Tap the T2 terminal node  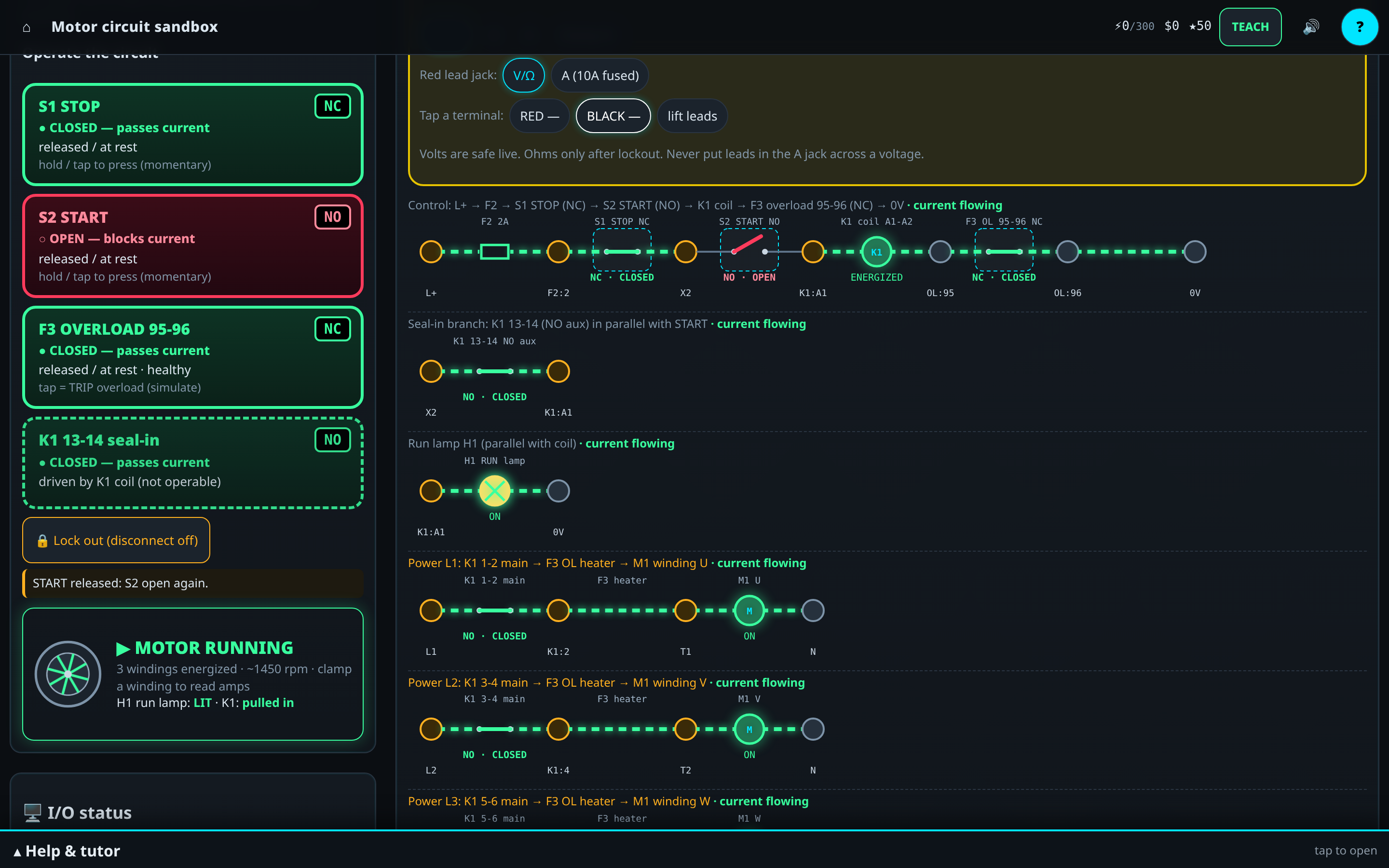pos(685,729)
